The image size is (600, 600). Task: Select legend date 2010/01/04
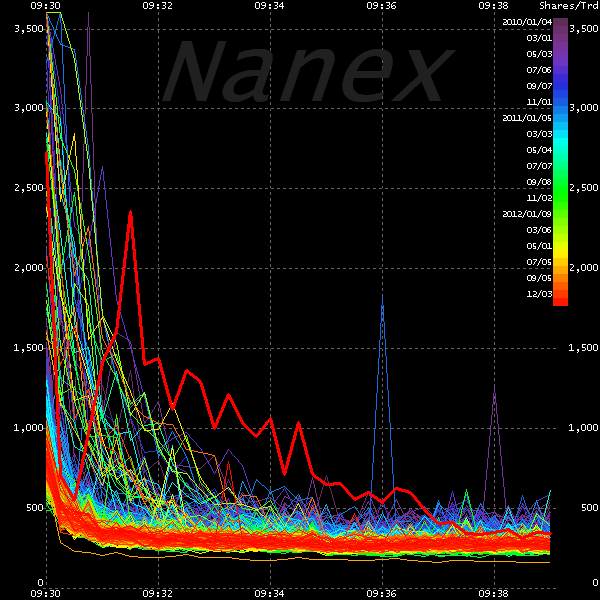(x=527, y=22)
